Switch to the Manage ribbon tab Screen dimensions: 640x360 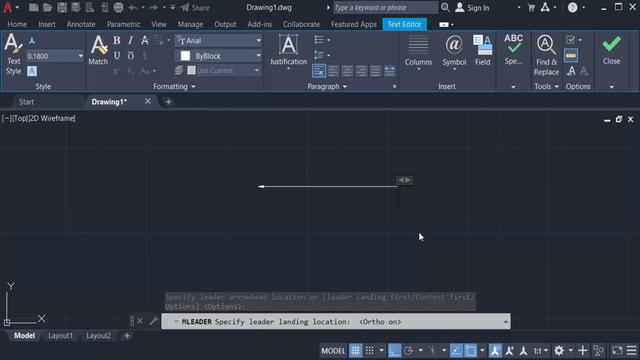[190, 24]
